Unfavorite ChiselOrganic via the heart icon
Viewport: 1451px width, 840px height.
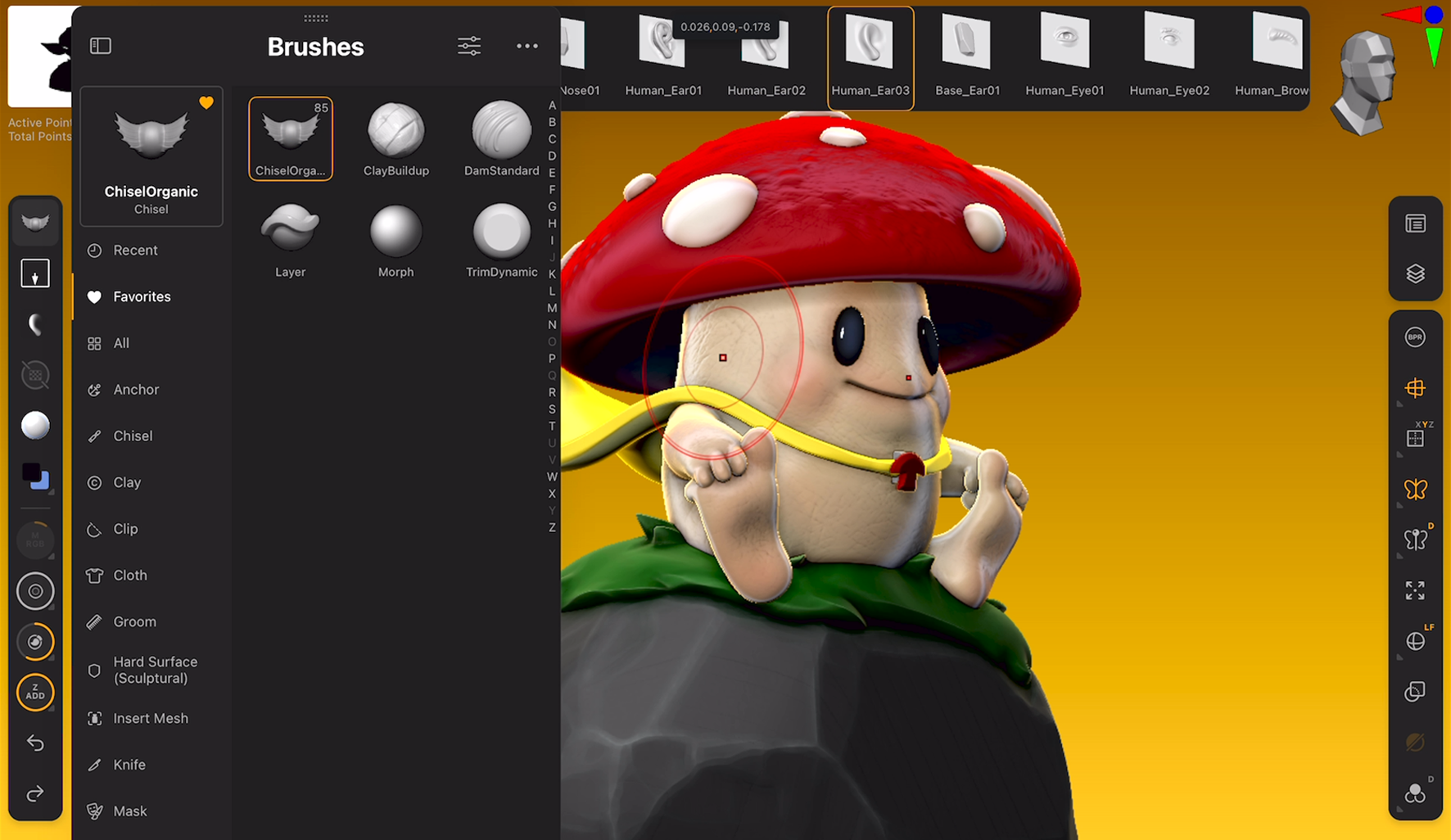pos(206,102)
